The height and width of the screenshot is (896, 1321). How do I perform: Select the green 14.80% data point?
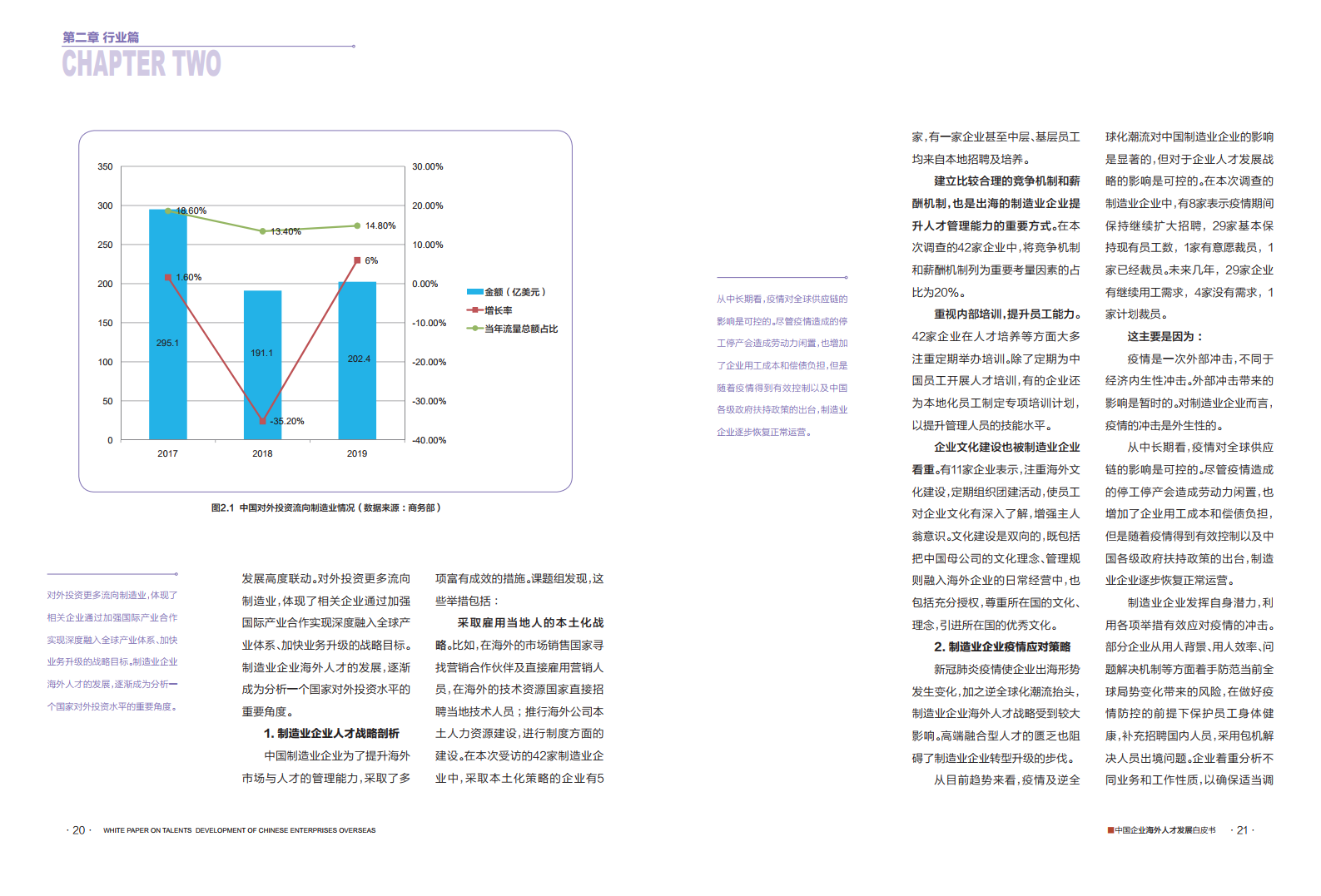click(357, 225)
